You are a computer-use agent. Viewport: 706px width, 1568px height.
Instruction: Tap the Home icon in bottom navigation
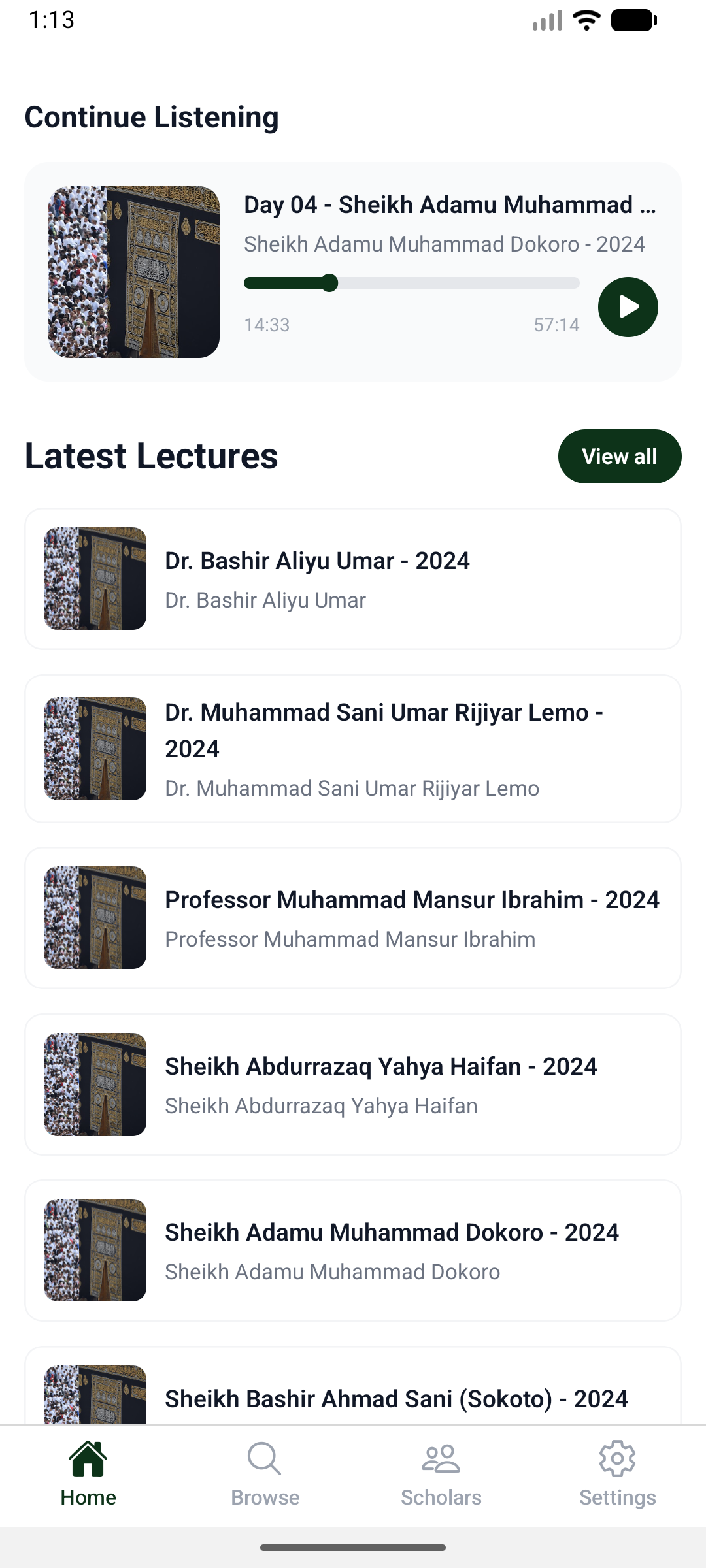click(x=88, y=1459)
